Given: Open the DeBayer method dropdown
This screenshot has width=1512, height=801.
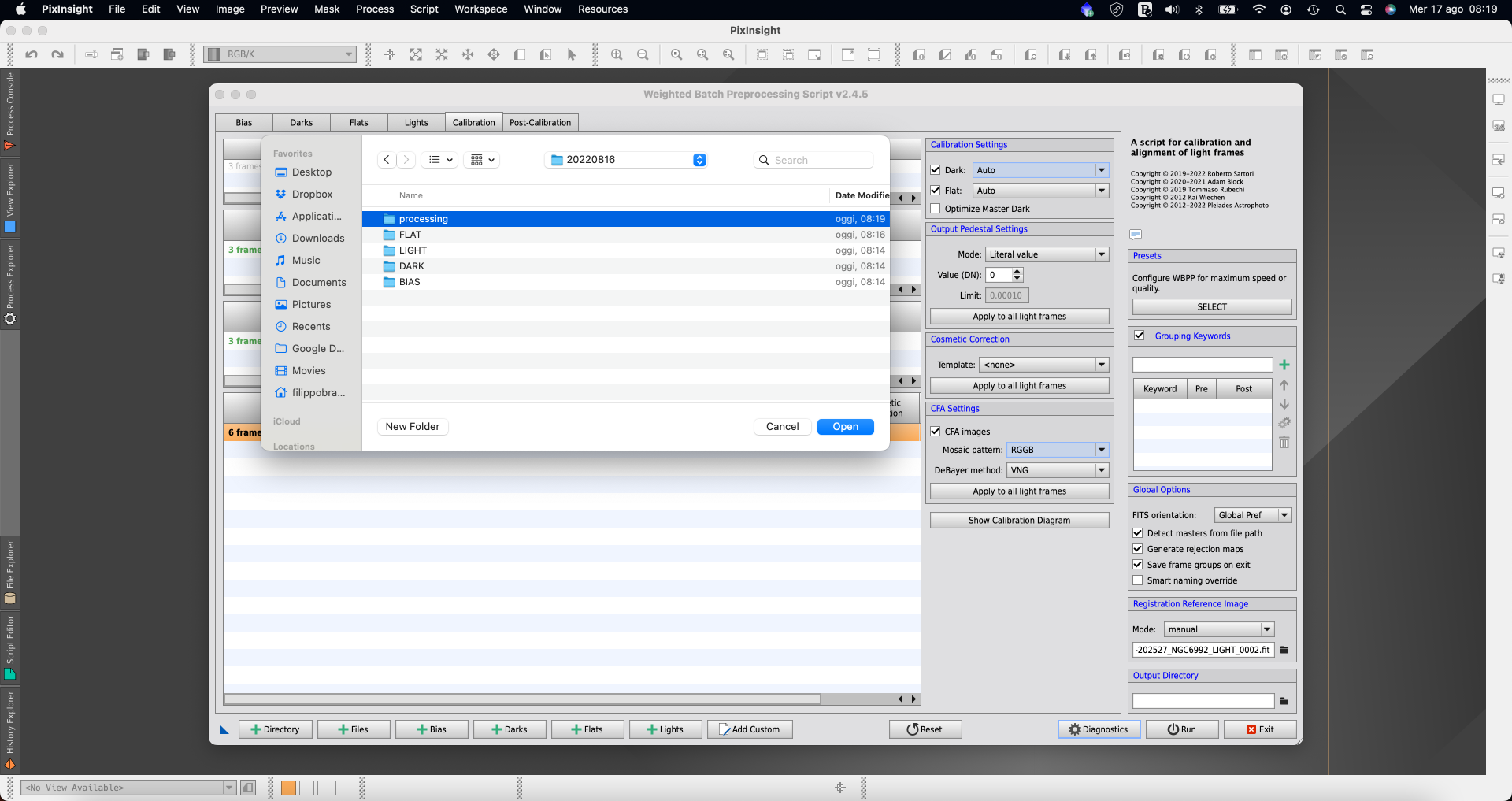Looking at the screenshot, I should [1101, 470].
